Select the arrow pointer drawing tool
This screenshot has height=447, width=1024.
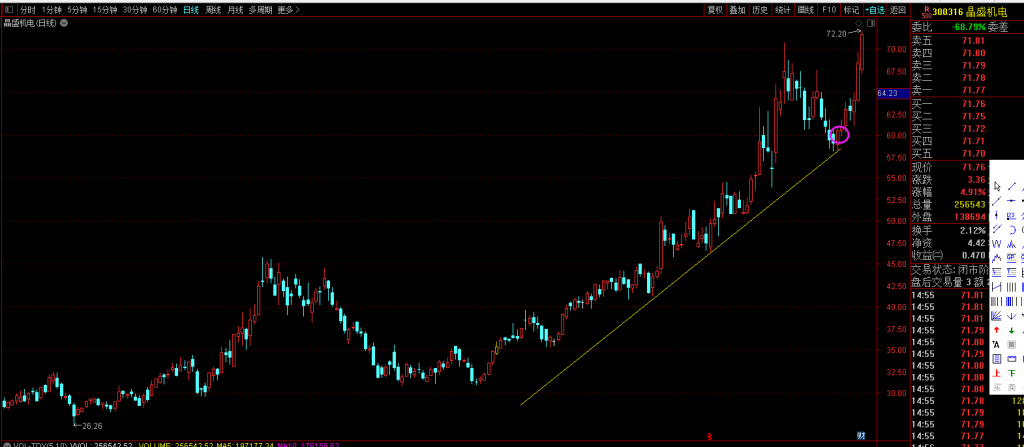pyautogui.click(x=997, y=186)
